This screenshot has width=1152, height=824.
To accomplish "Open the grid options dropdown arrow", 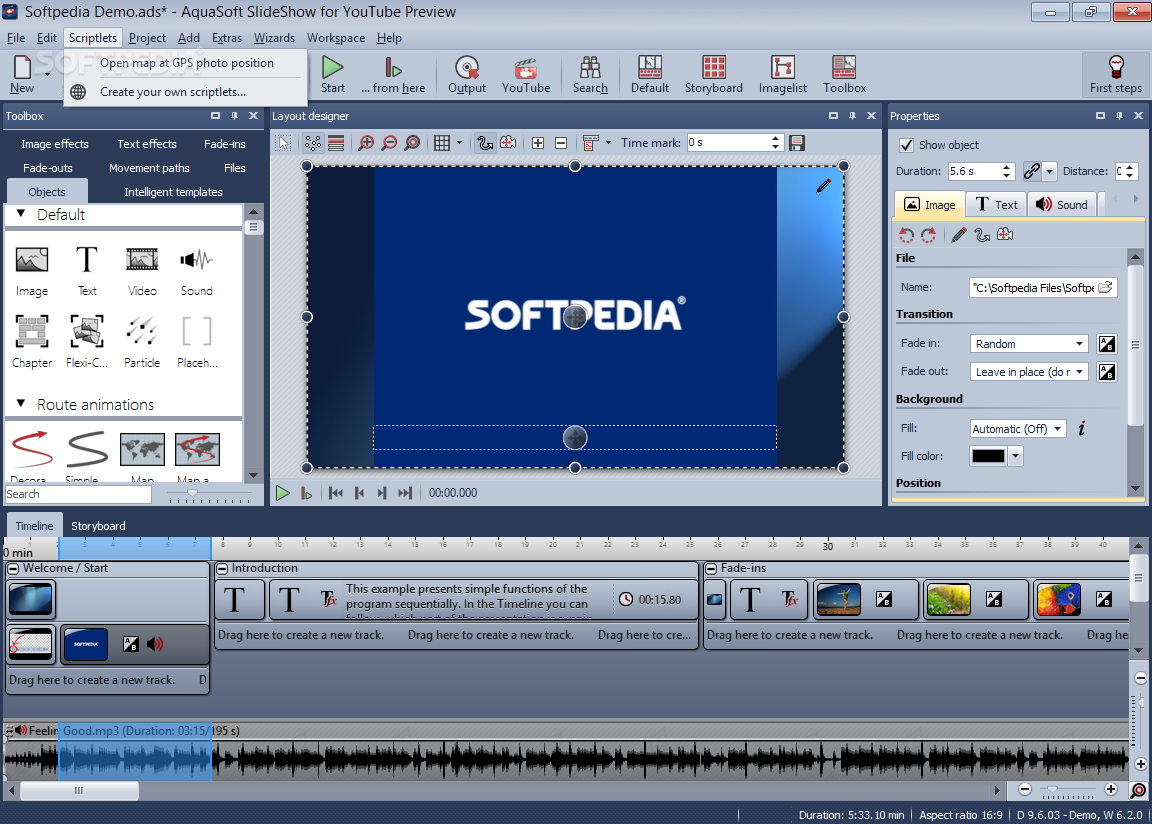I will point(460,142).
